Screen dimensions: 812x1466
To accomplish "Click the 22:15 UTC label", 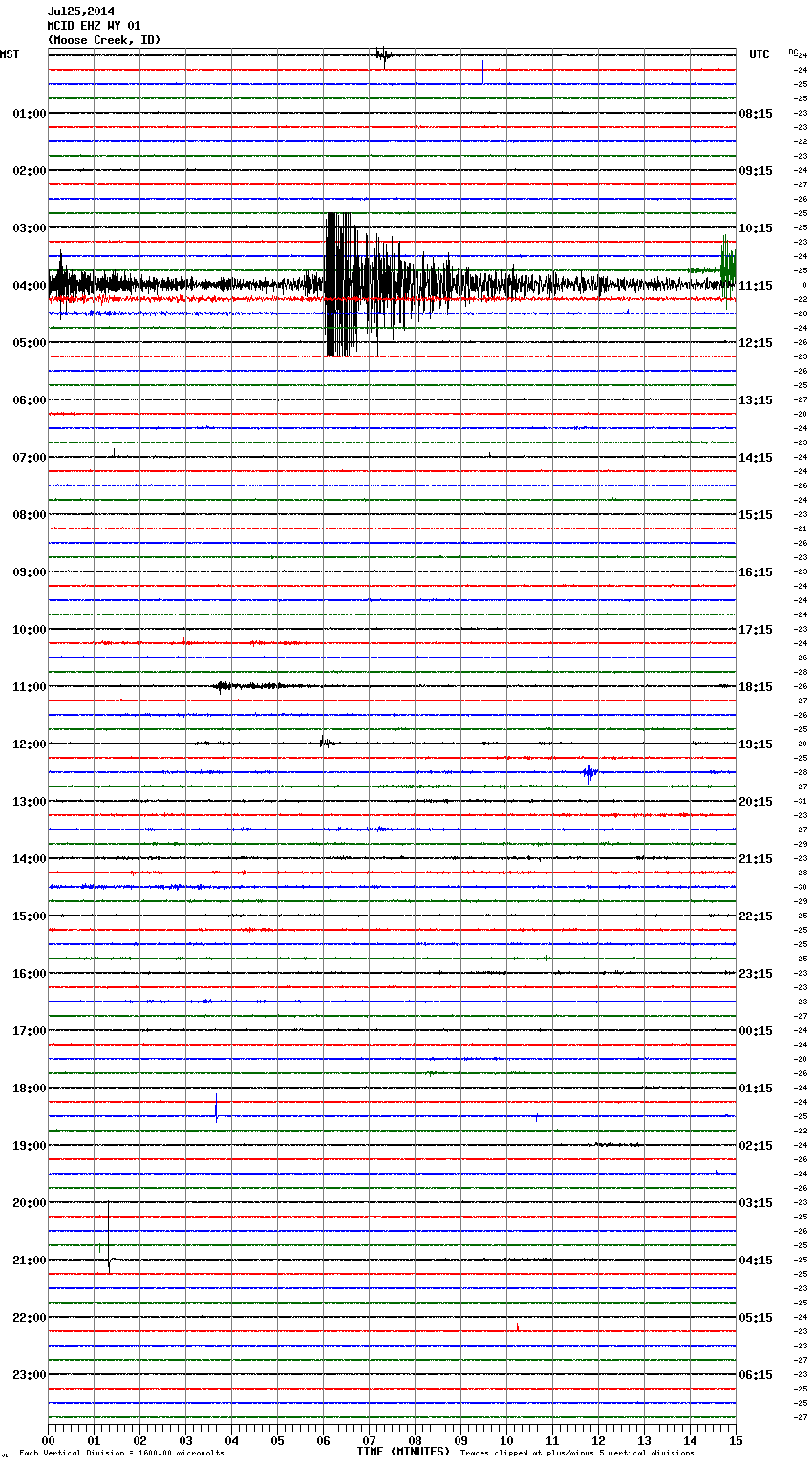I will point(756,916).
